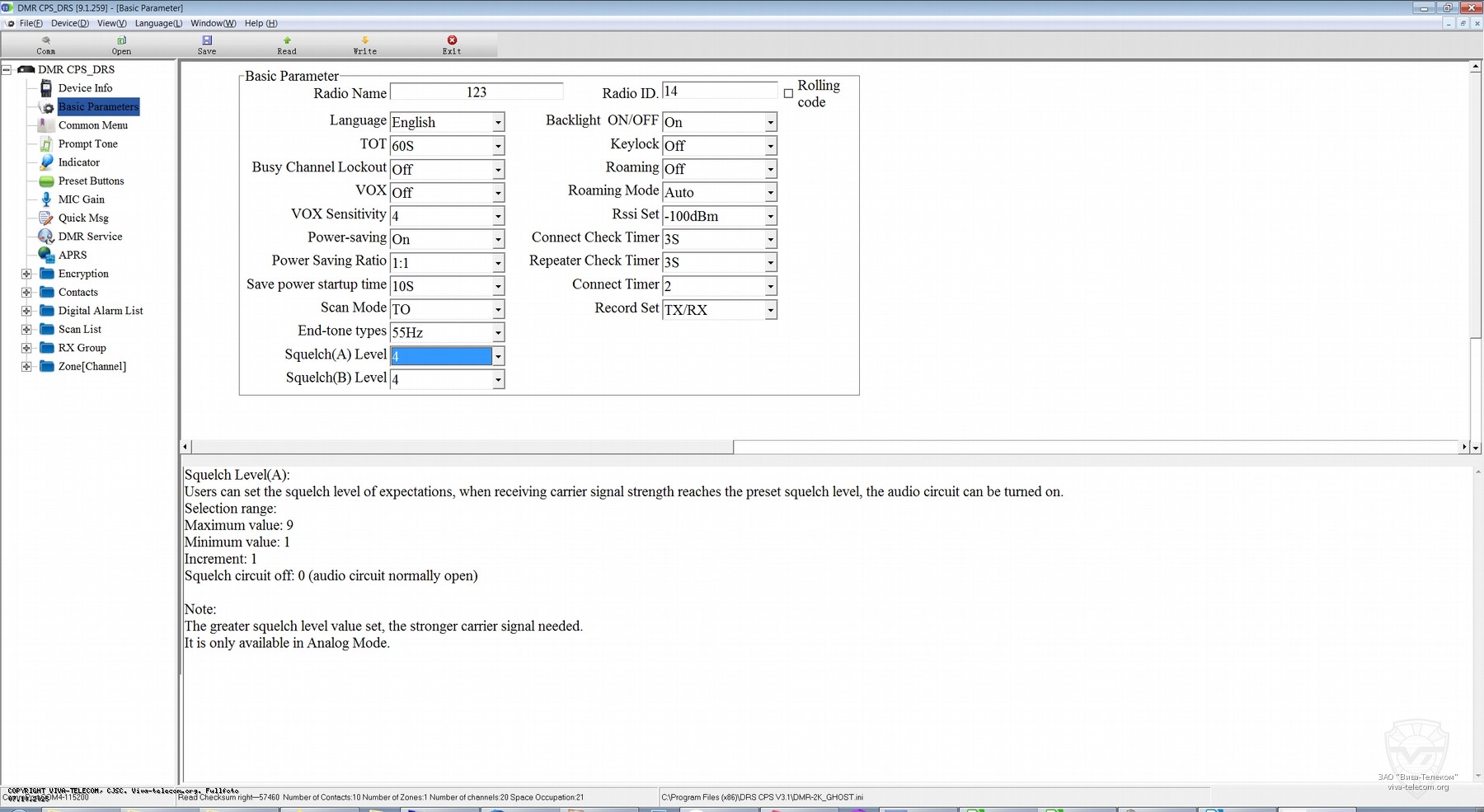This screenshot has height=812, width=1484.
Task: Open the Language dropdown
Action: tap(498, 123)
